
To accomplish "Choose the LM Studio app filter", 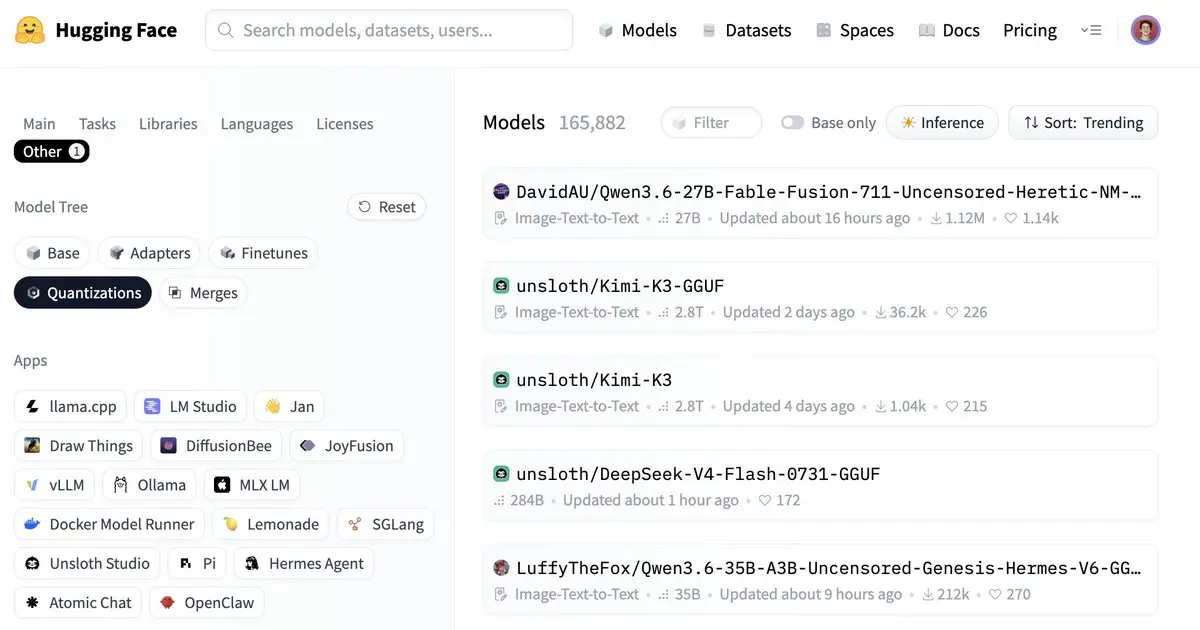I will click(191, 406).
